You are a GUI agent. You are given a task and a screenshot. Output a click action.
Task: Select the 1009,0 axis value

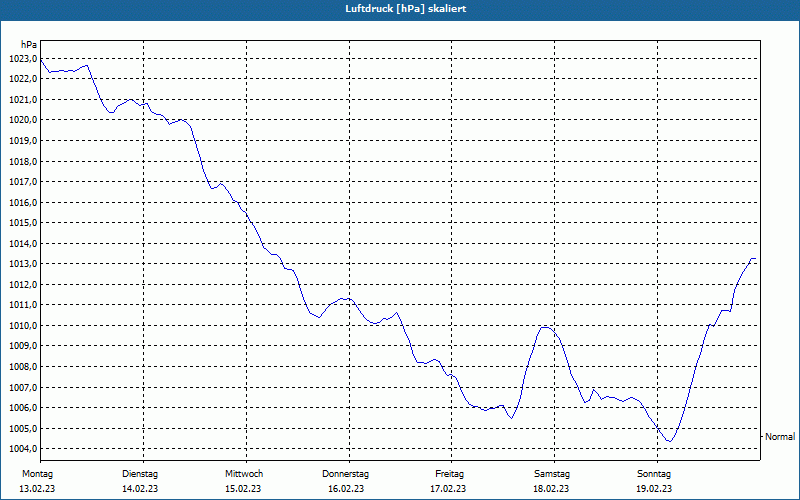tap(23, 345)
